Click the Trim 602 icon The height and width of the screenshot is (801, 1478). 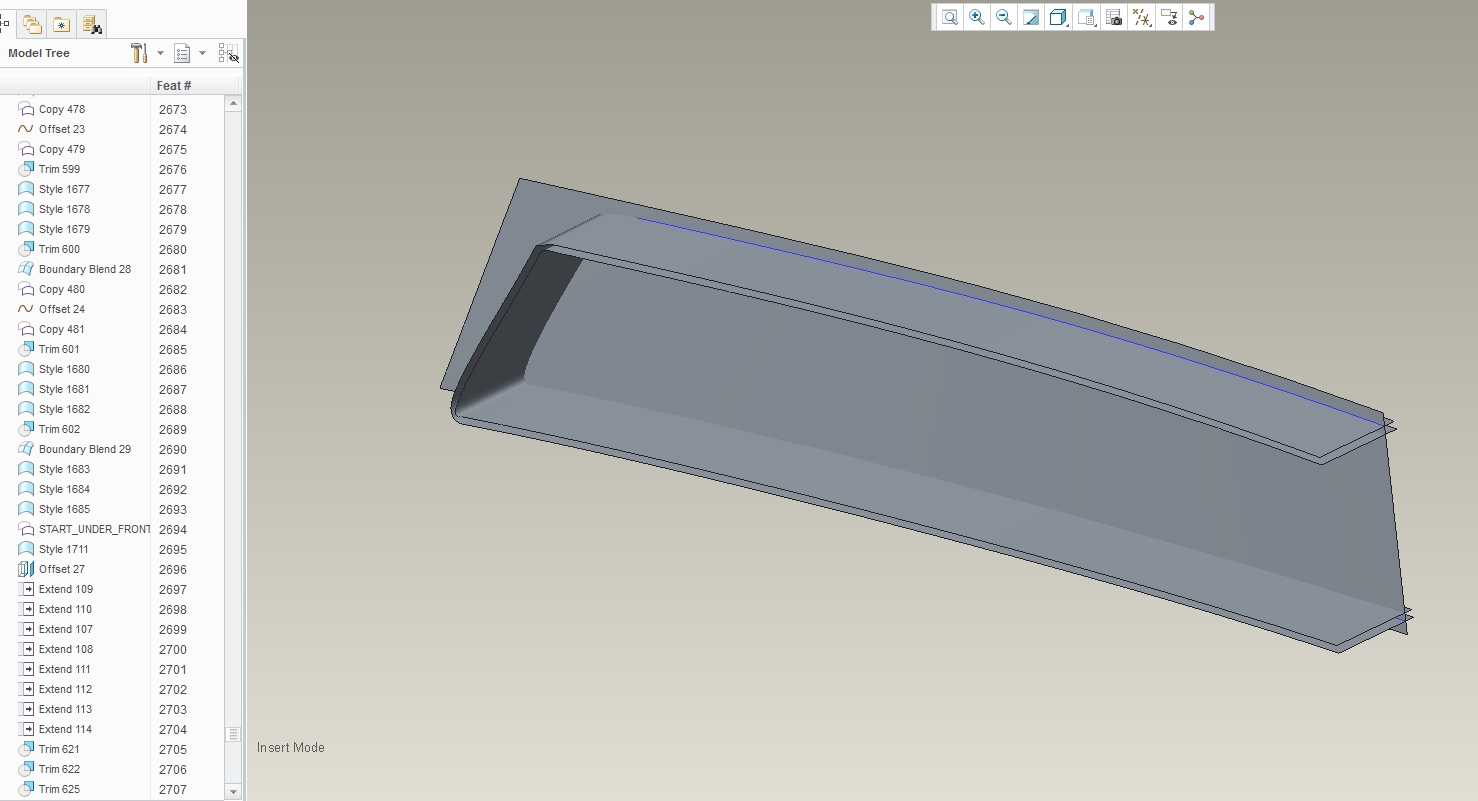click(26, 429)
